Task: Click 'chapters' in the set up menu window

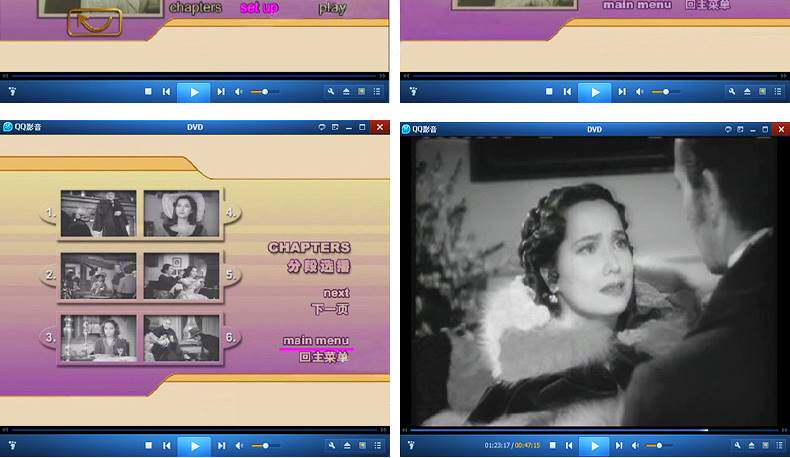Action: [195, 8]
